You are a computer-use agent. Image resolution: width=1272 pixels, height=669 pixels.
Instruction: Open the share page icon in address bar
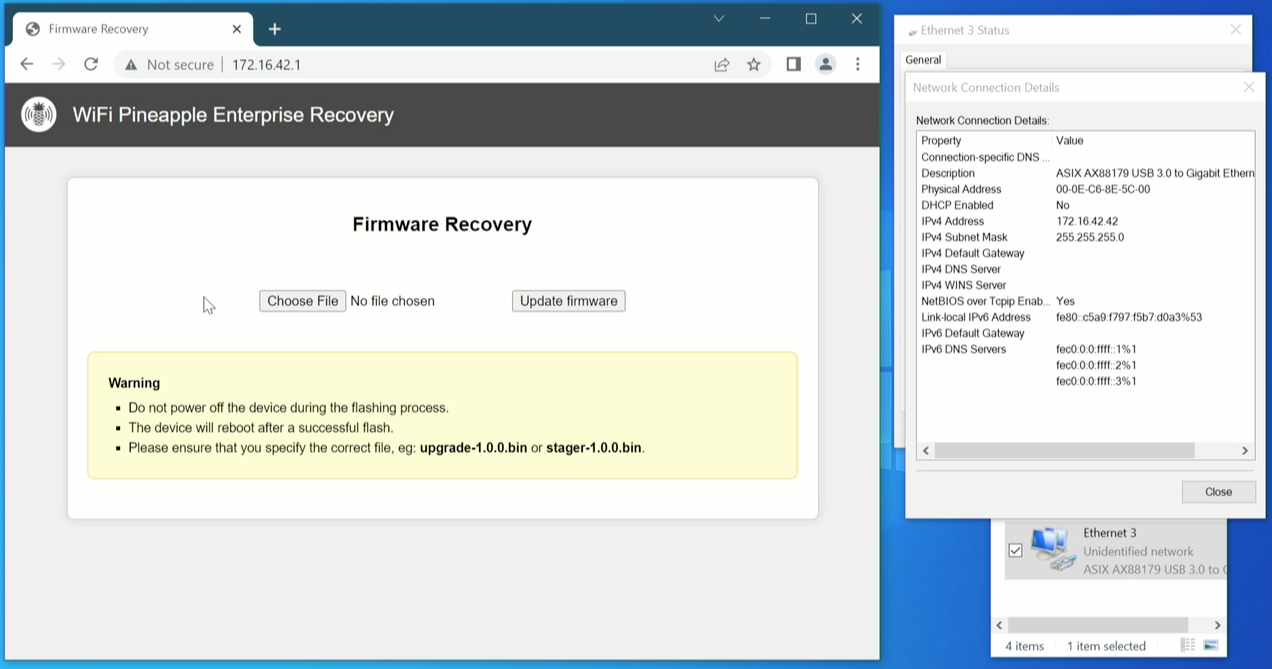coord(721,64)
